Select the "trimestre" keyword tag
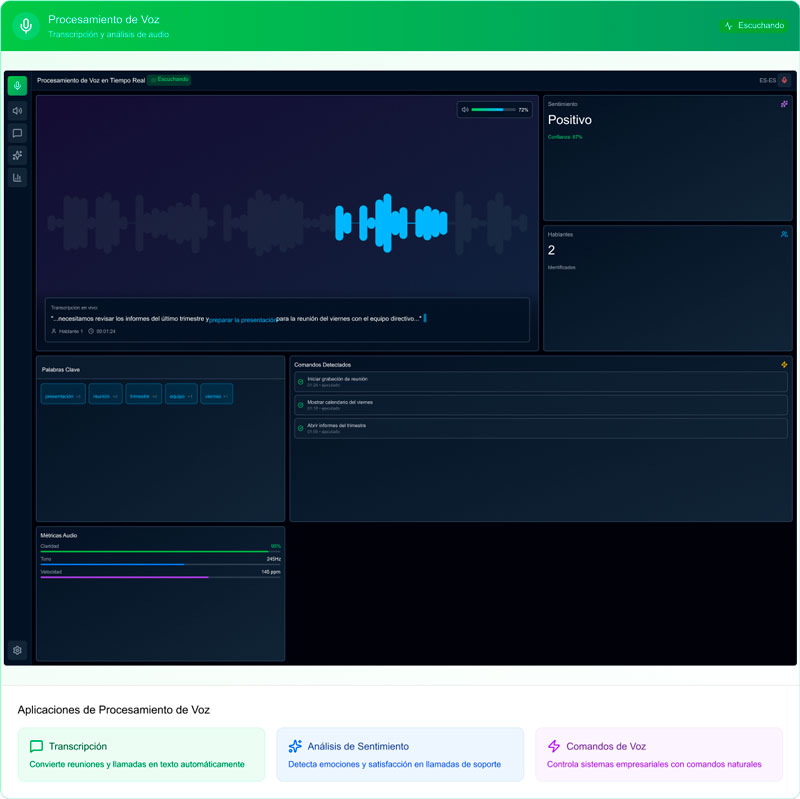Viewport: 800px width, 799px height. pos(144,396)
